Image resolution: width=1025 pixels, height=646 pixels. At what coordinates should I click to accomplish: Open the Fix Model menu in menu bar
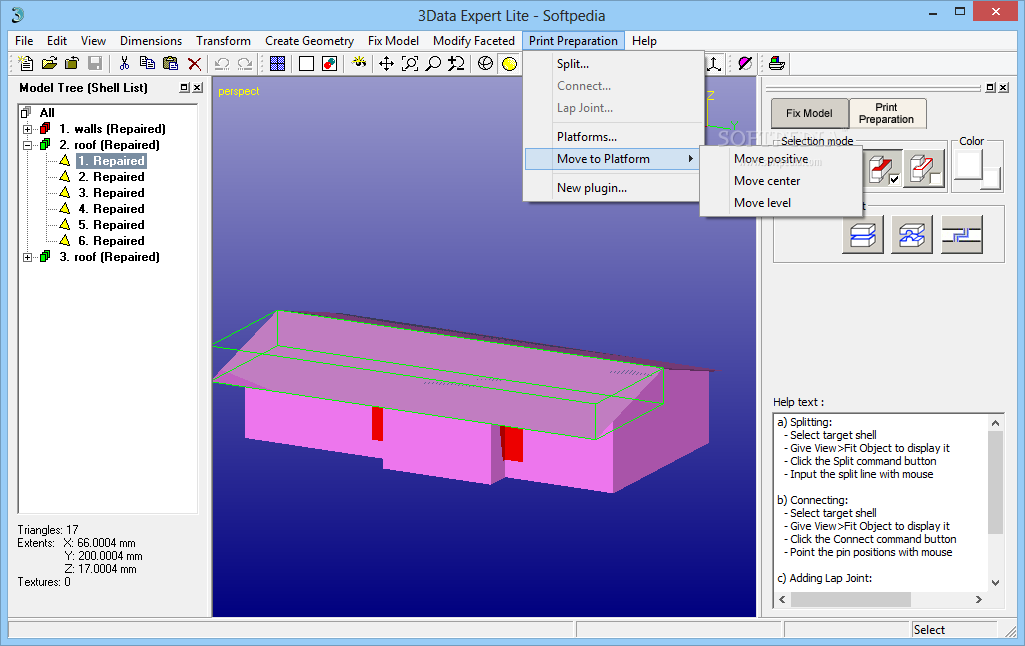394,41
